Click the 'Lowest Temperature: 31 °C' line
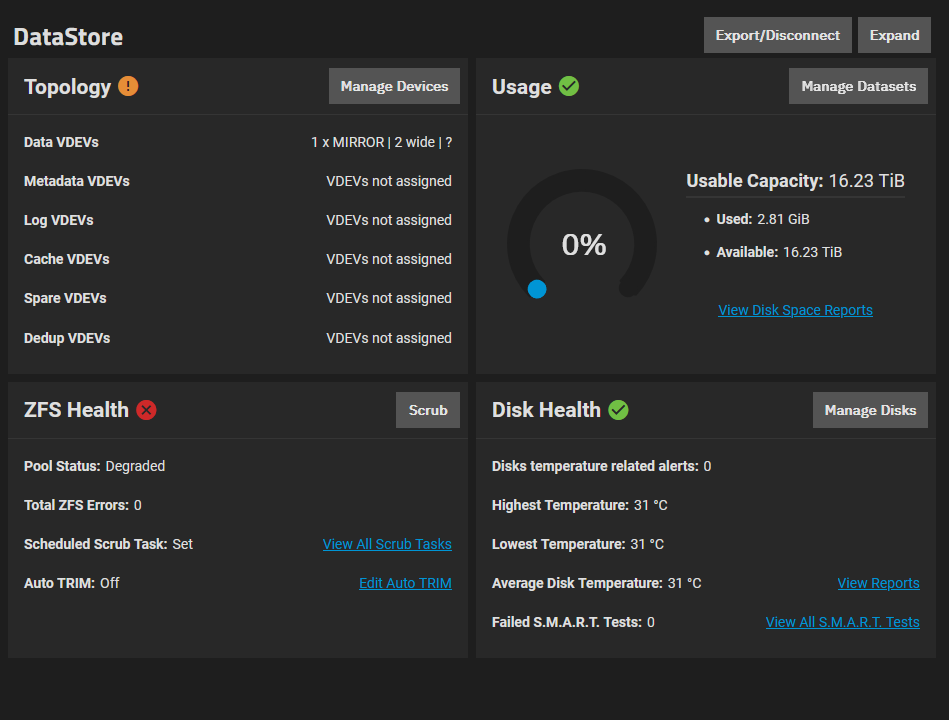949x720 pixels. point(578,544)
